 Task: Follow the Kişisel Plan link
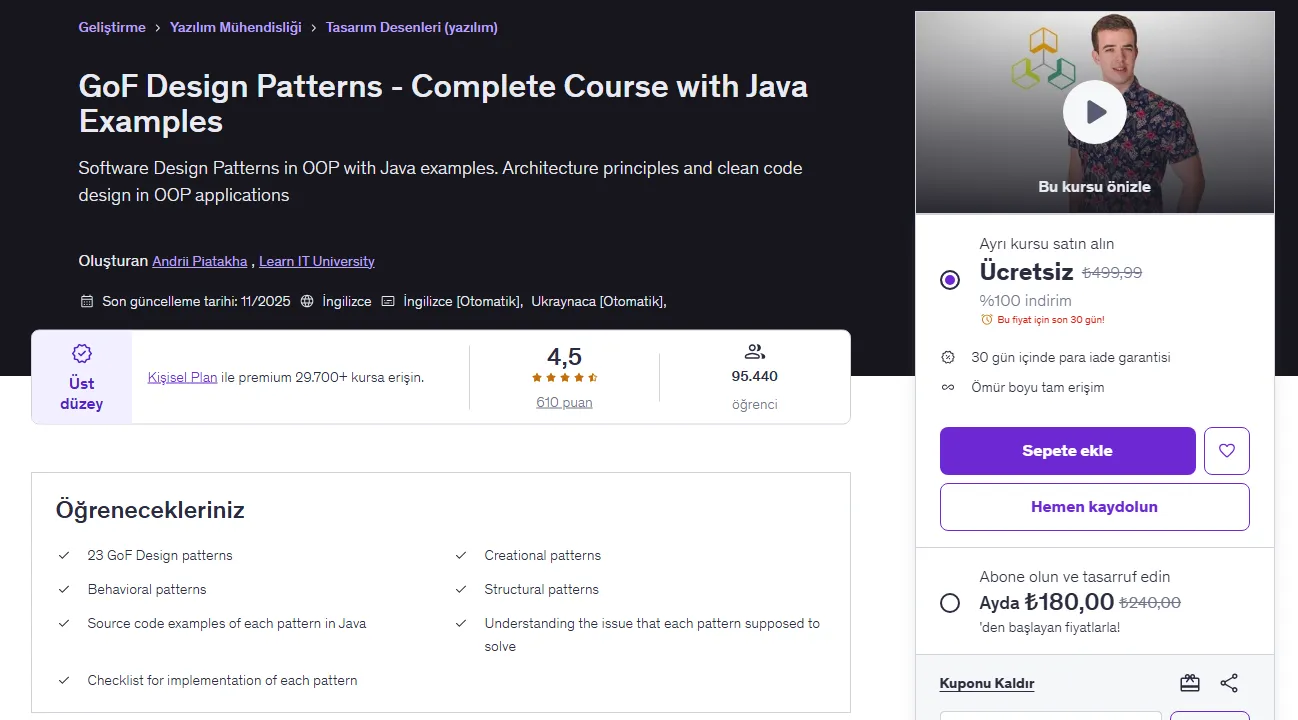tap(182, 377)
